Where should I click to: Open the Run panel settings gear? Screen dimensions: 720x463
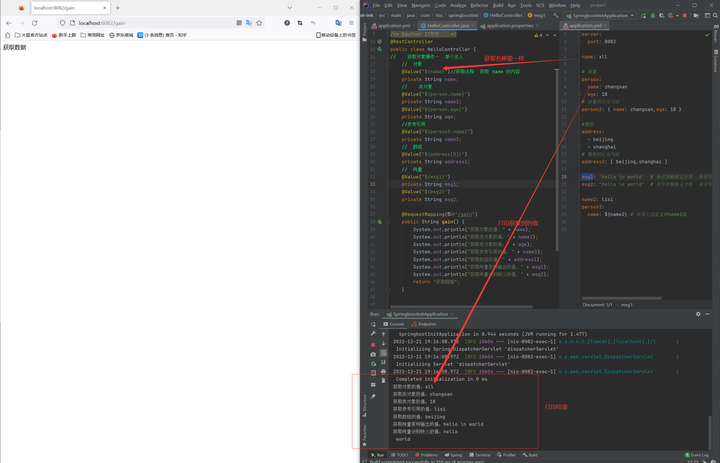(698, 314)
